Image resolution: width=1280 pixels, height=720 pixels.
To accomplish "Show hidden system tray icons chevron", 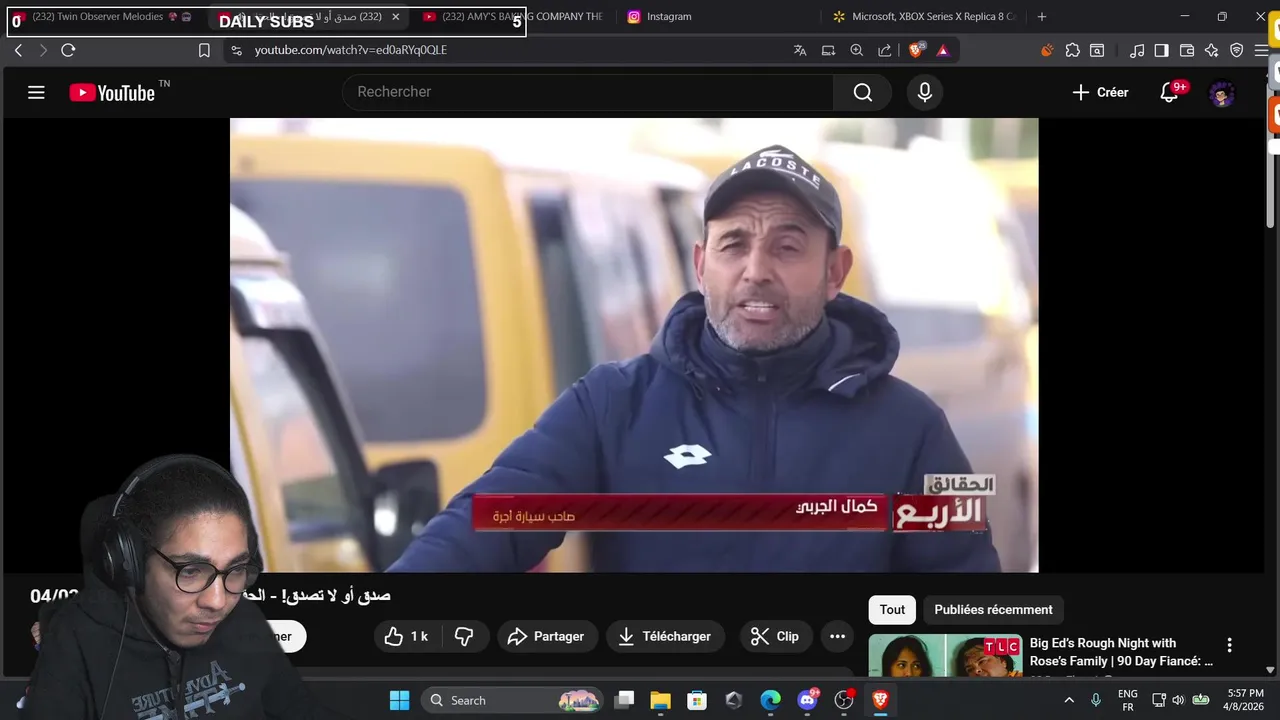I will tap(1068, 700).
